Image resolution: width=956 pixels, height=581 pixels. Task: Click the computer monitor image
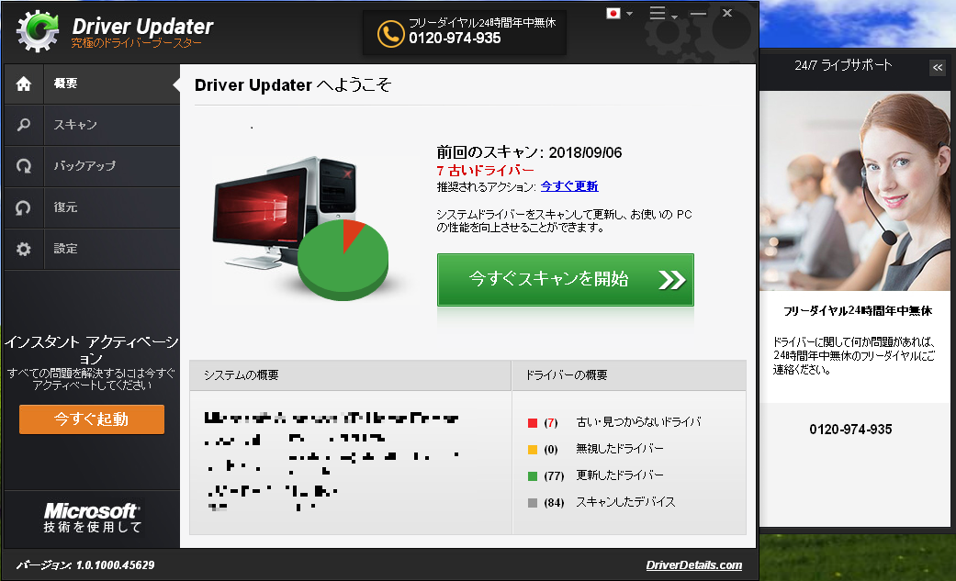(261, 210)
